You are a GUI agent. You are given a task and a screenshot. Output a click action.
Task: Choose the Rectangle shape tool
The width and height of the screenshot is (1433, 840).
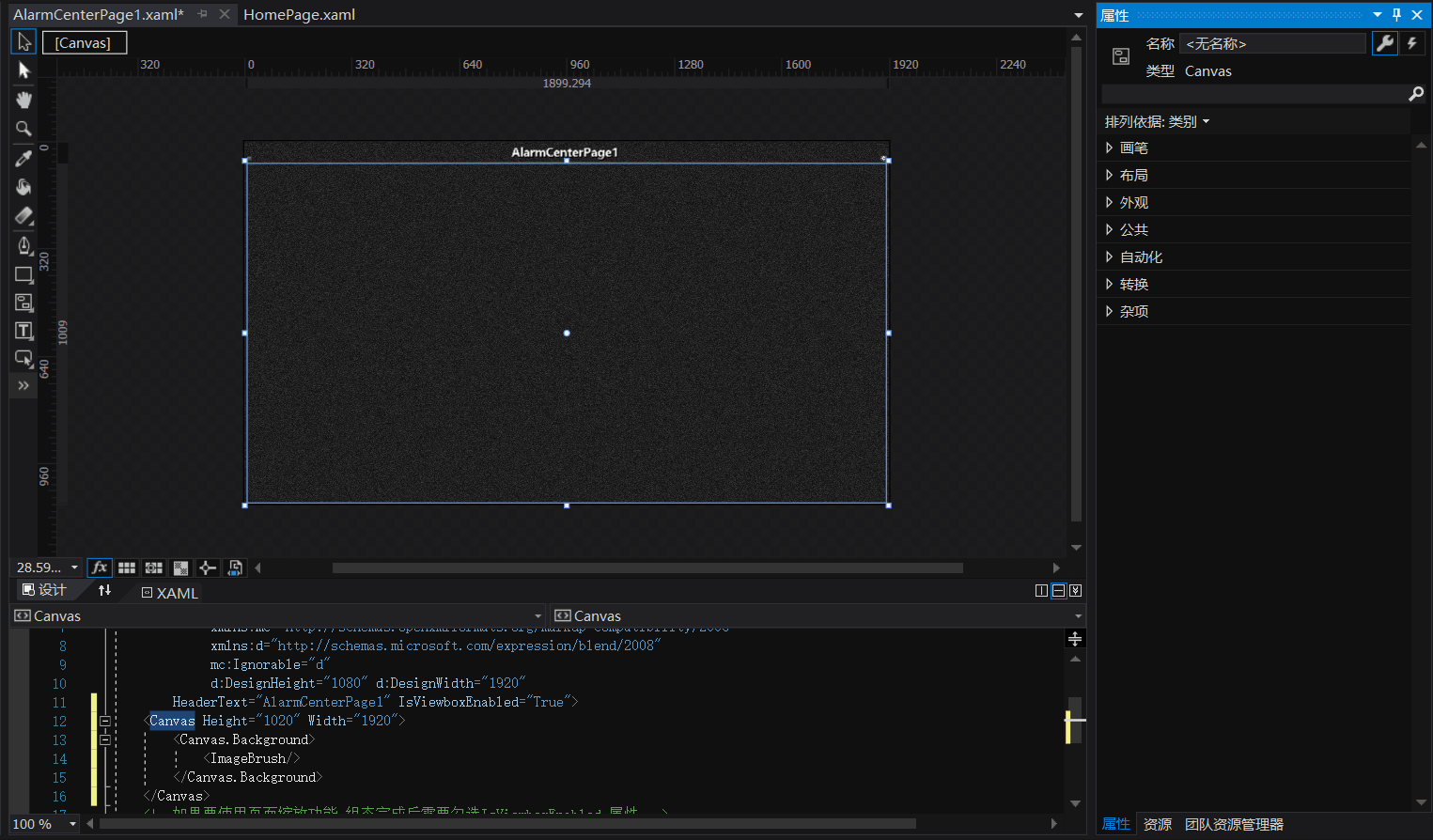tap(24, 274)
